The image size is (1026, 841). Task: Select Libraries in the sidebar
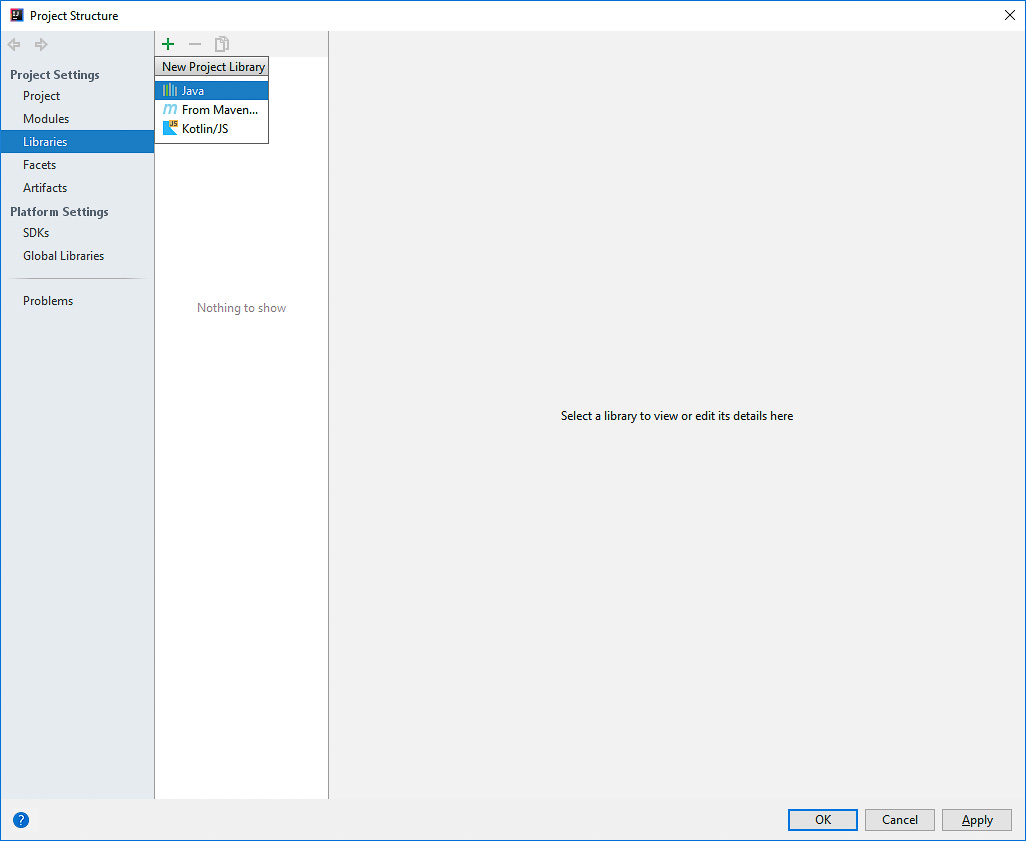click(45, 142)
